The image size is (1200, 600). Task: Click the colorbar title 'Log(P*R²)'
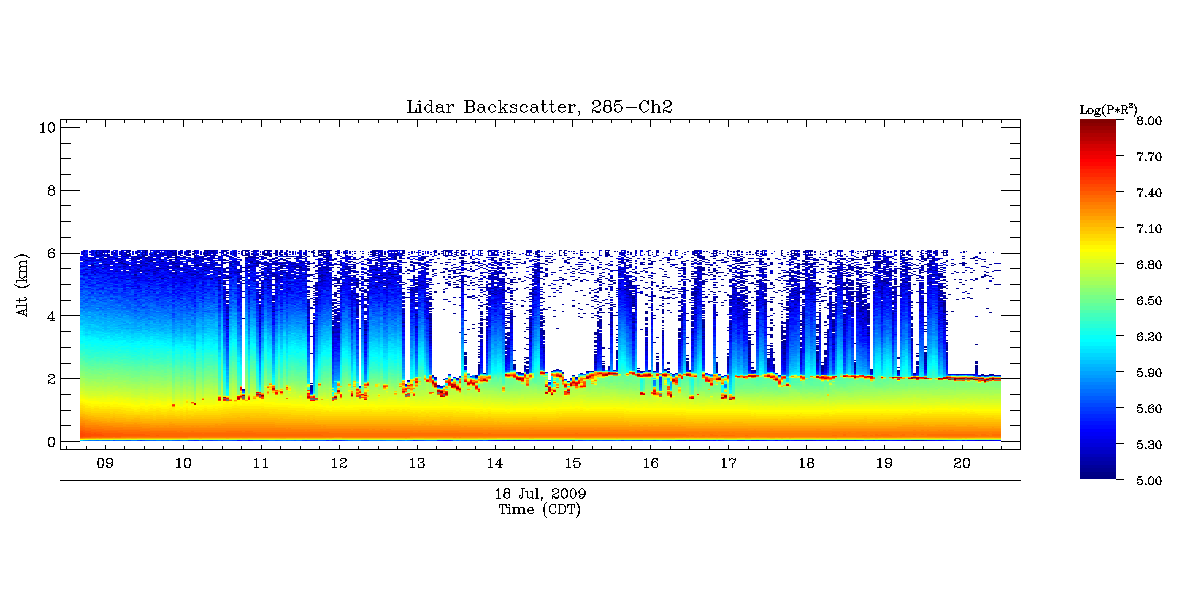1109,108
